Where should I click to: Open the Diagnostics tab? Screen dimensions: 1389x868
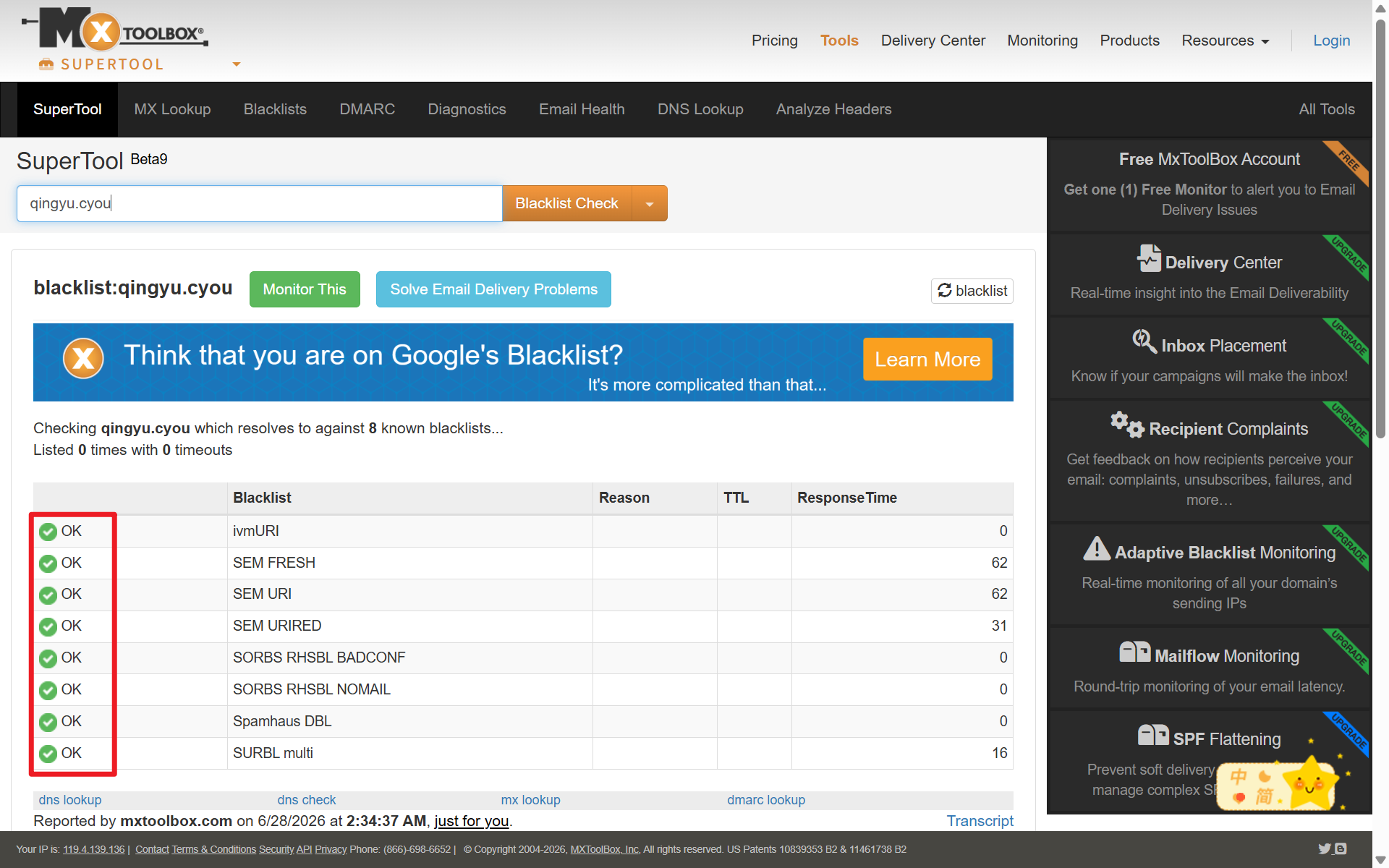(x=467, y=109)
